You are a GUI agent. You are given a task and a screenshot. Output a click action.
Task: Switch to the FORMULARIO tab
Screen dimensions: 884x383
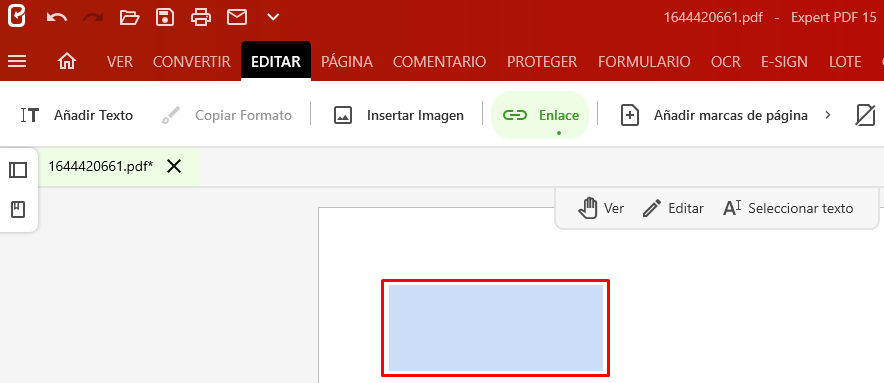point(644,61)
